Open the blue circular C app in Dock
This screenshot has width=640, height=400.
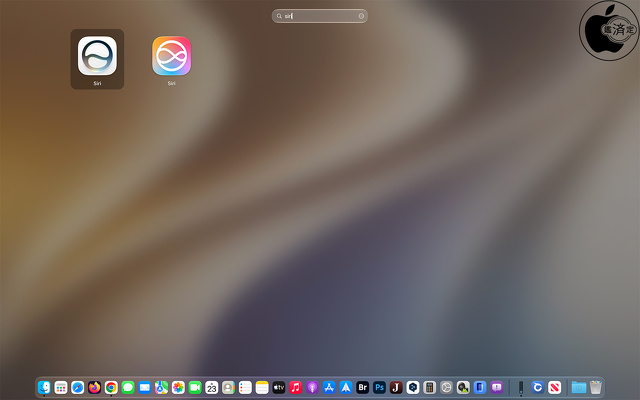[x=538, y=387]
